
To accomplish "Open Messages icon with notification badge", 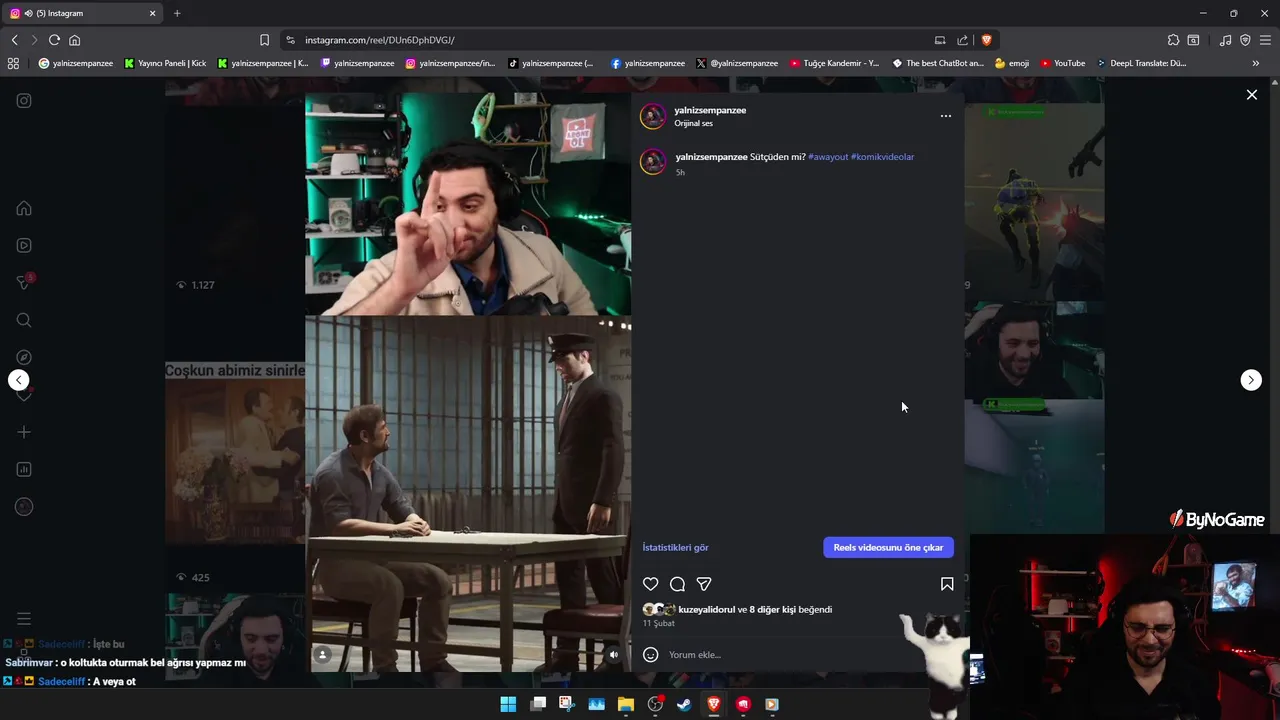I will pyautogui.click(x=24, y=283).
